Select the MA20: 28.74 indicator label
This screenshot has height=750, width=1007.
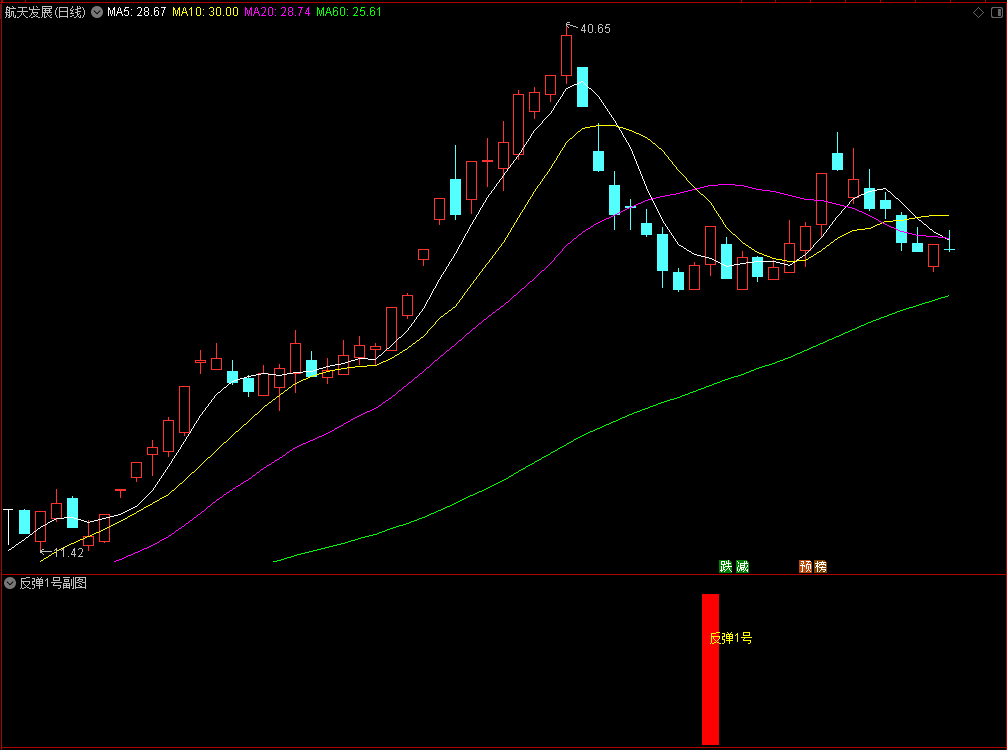click(x=277, y=12)
